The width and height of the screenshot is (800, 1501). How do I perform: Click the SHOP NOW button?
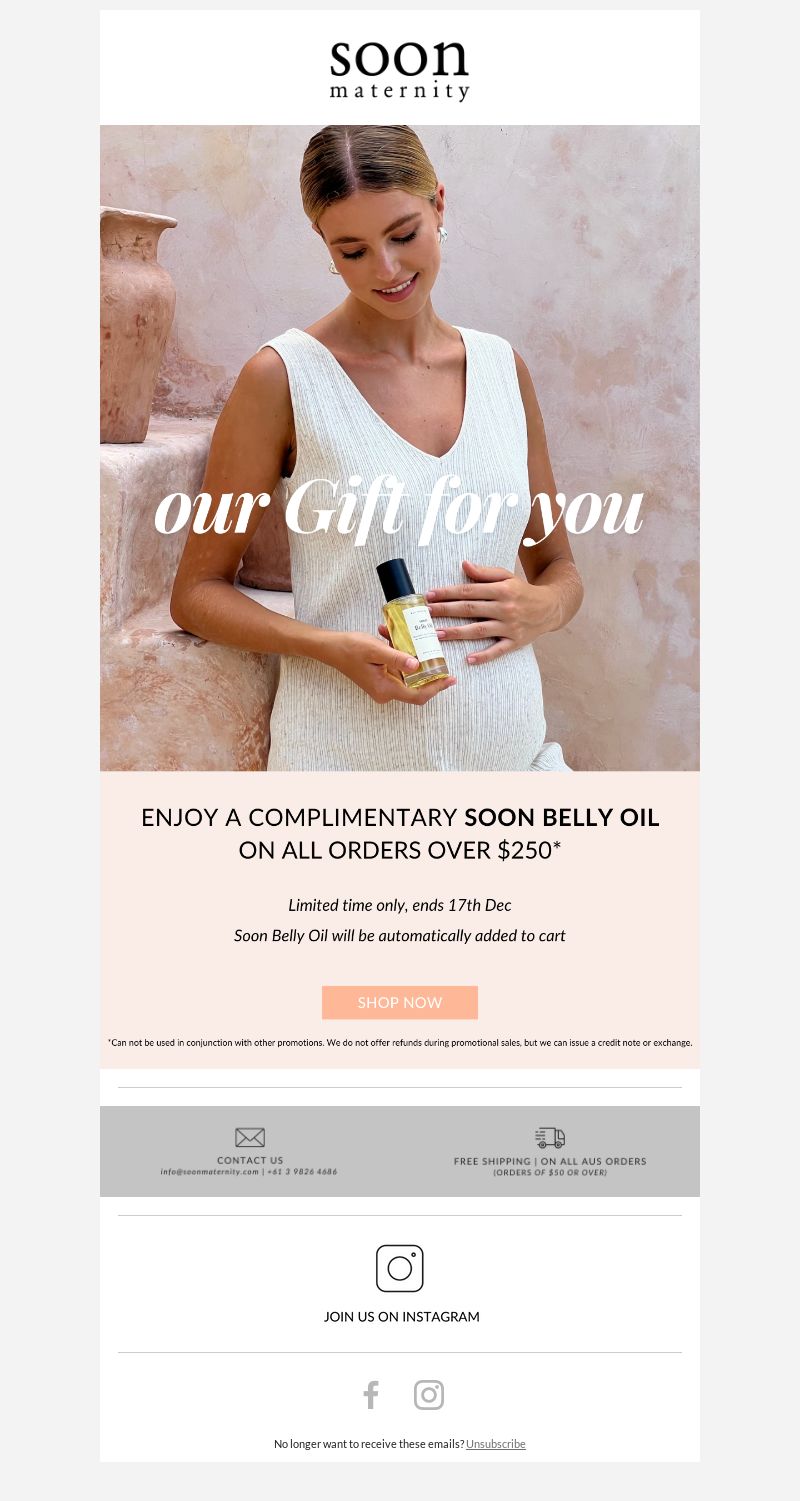400,1002
